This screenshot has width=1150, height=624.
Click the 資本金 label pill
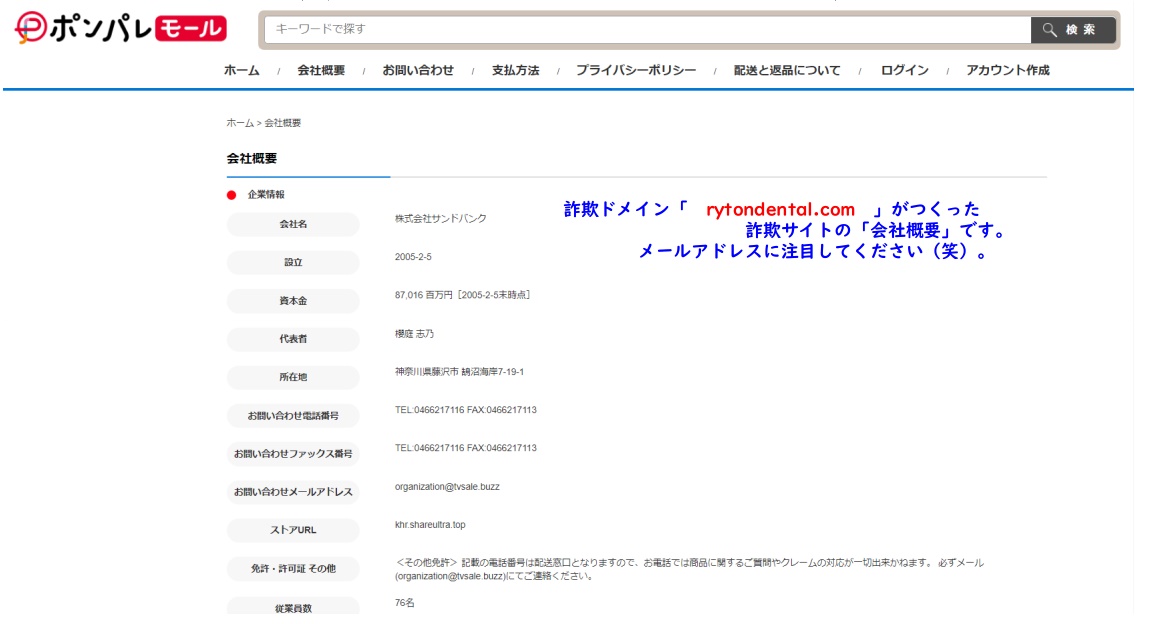[293, 301]
